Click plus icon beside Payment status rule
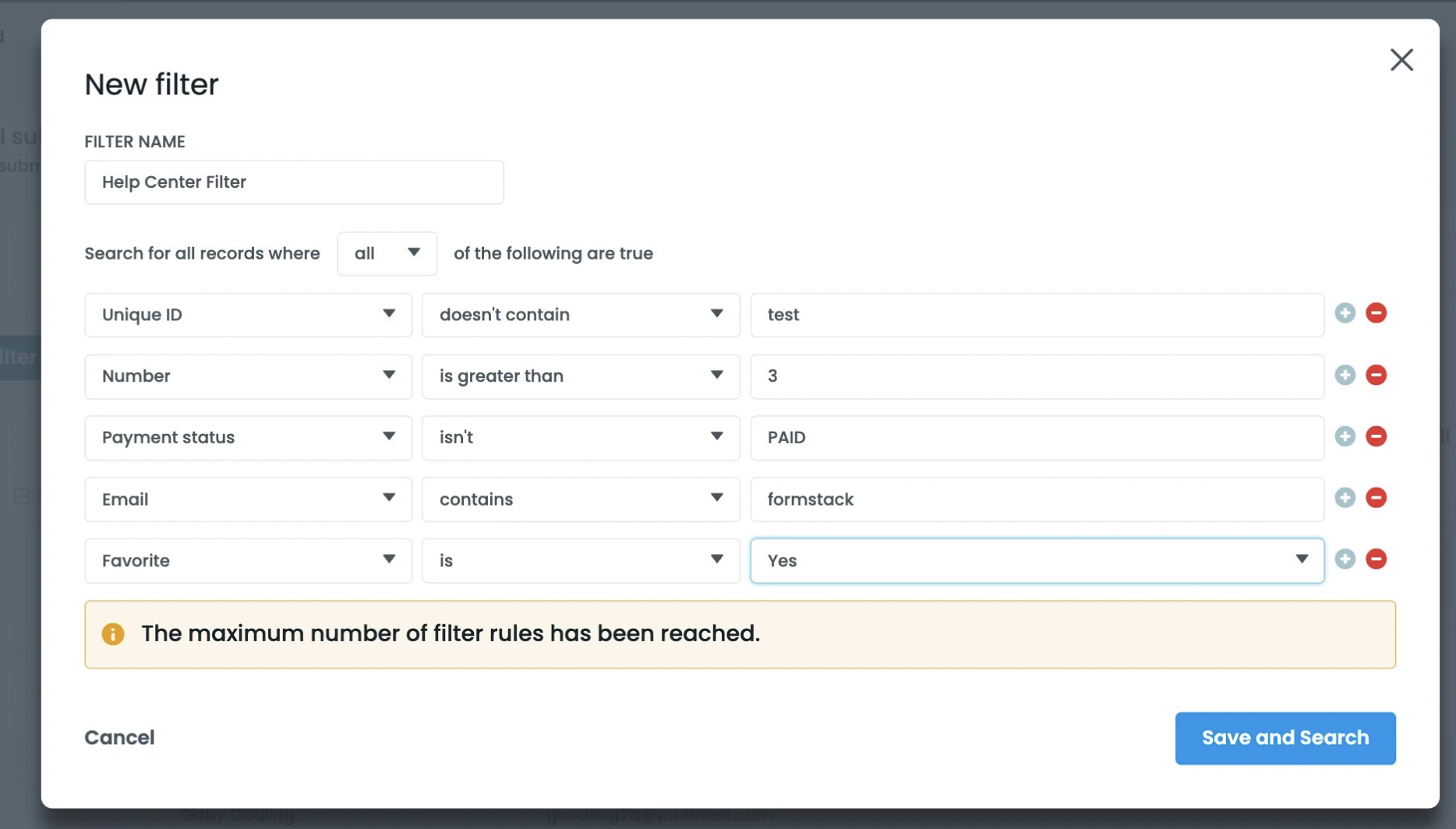 point(1345,436)
